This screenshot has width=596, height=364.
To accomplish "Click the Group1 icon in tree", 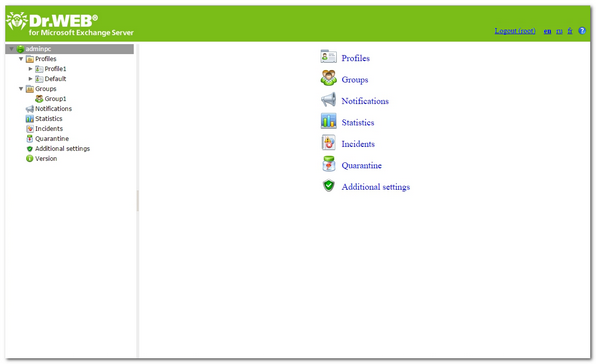I will 39,99.
